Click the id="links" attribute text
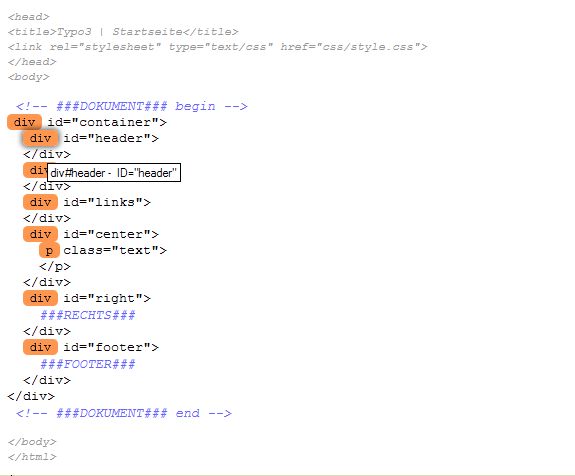Image resolution: width=575 pixels, height=476 pixels. (x=107, y=202)
